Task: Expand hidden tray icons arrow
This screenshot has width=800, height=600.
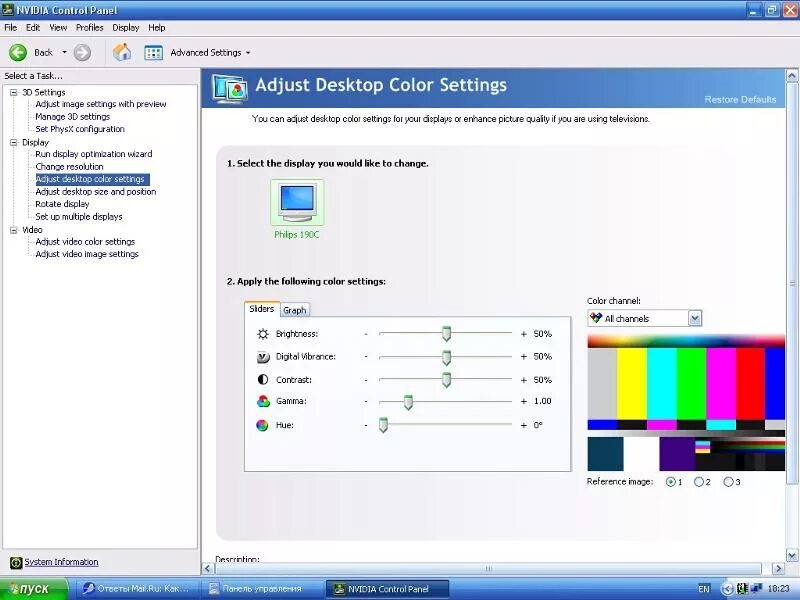Action: pos(728,589)
